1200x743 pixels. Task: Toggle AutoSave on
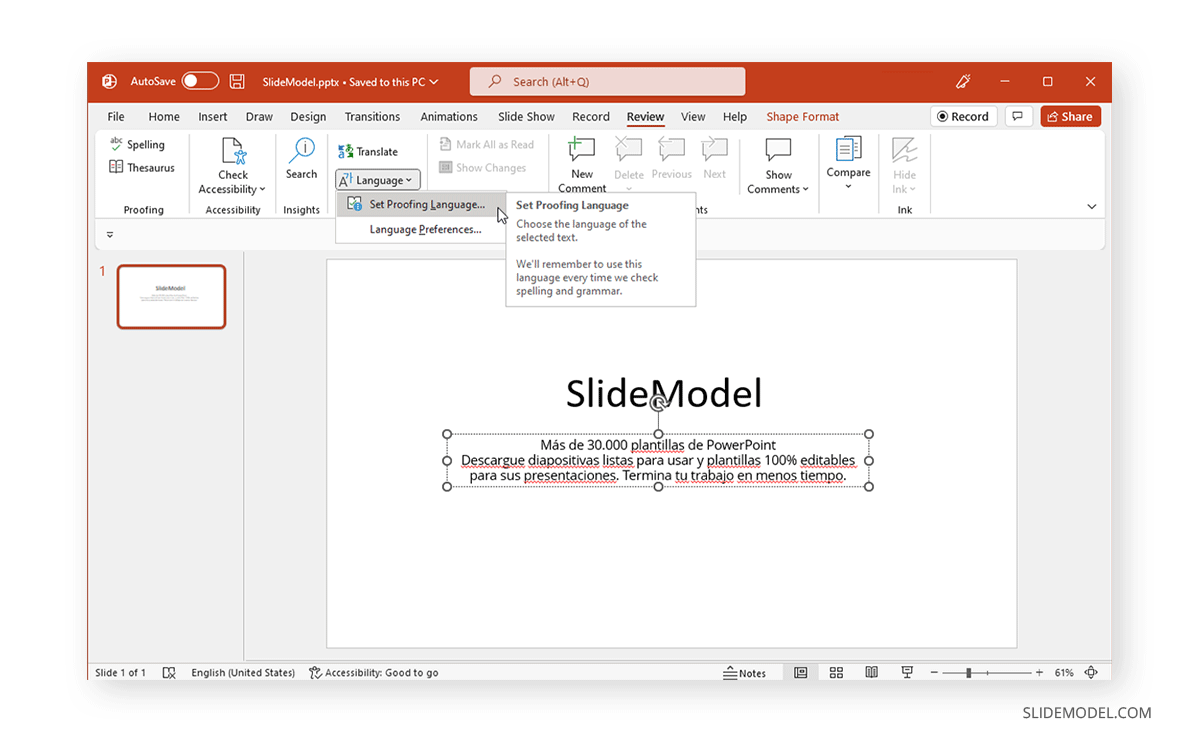(x=199, y=81)
